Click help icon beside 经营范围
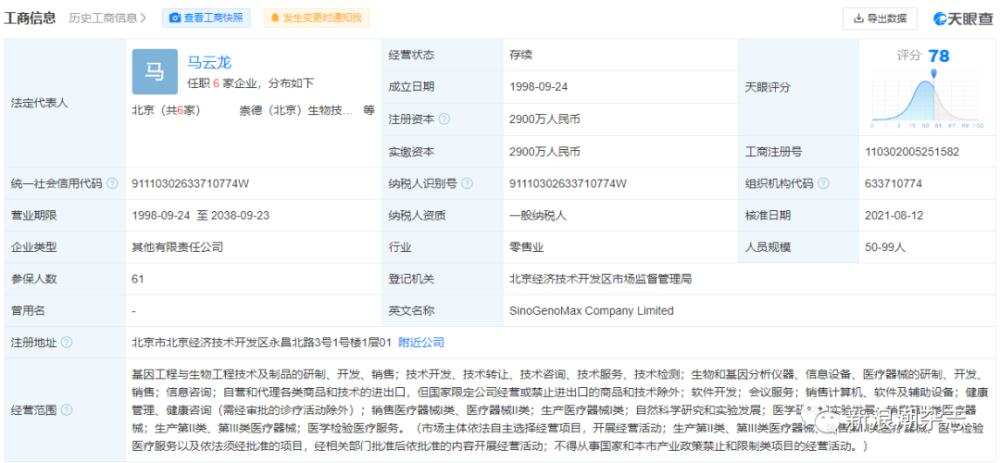 pos(66,409)
